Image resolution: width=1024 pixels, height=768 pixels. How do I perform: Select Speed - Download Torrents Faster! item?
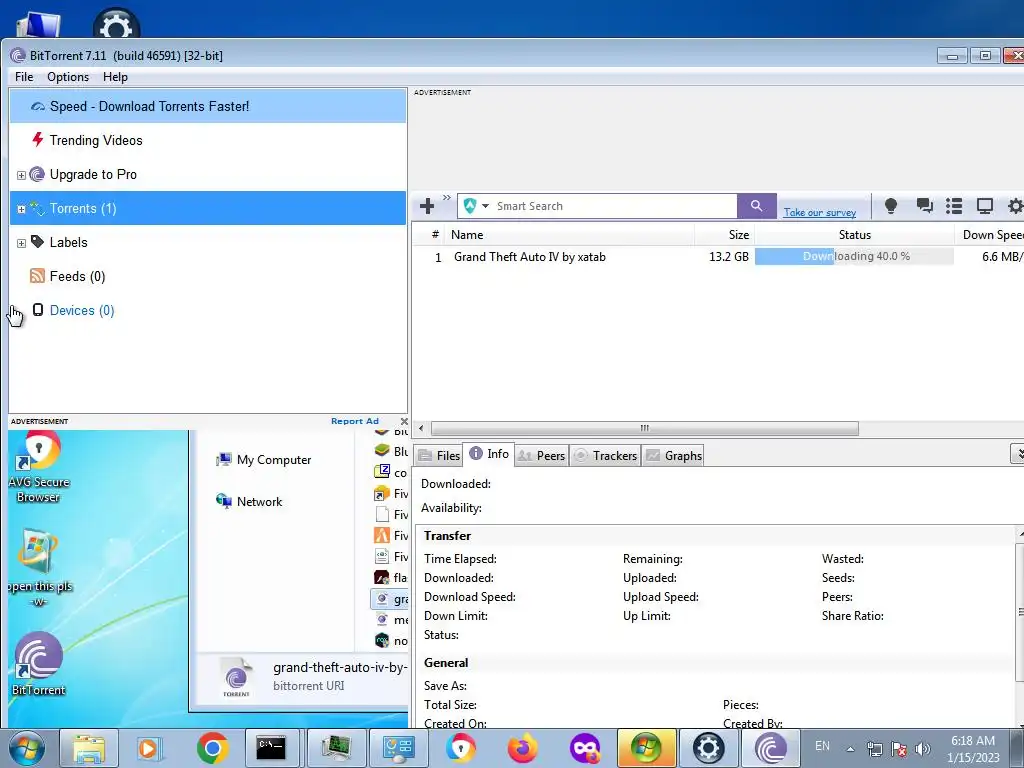pos(208,106)
